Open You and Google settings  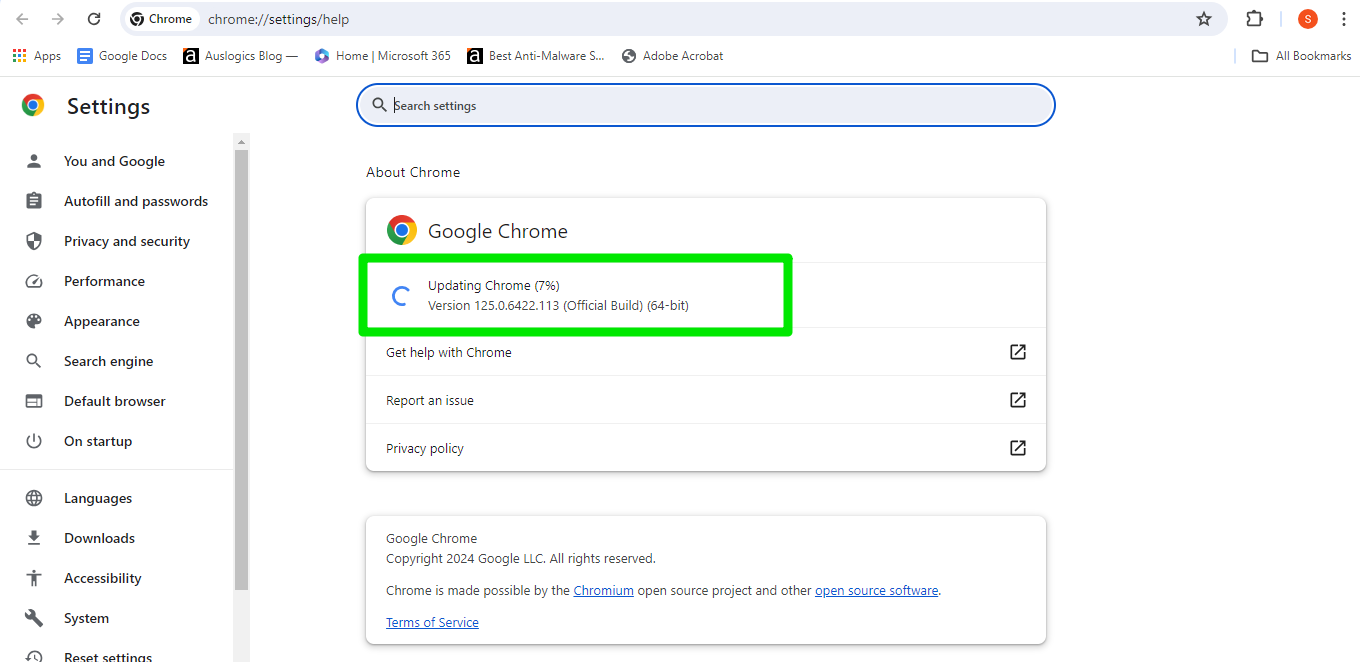114,161
